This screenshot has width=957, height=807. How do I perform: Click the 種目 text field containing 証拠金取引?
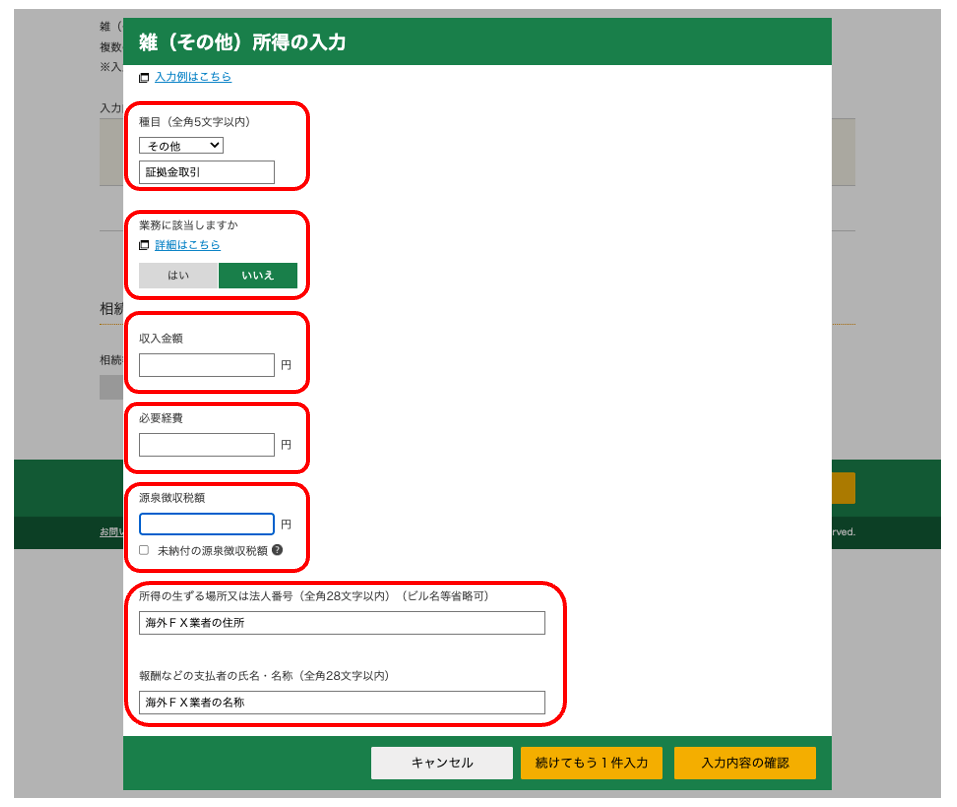[x=206, y=173]
